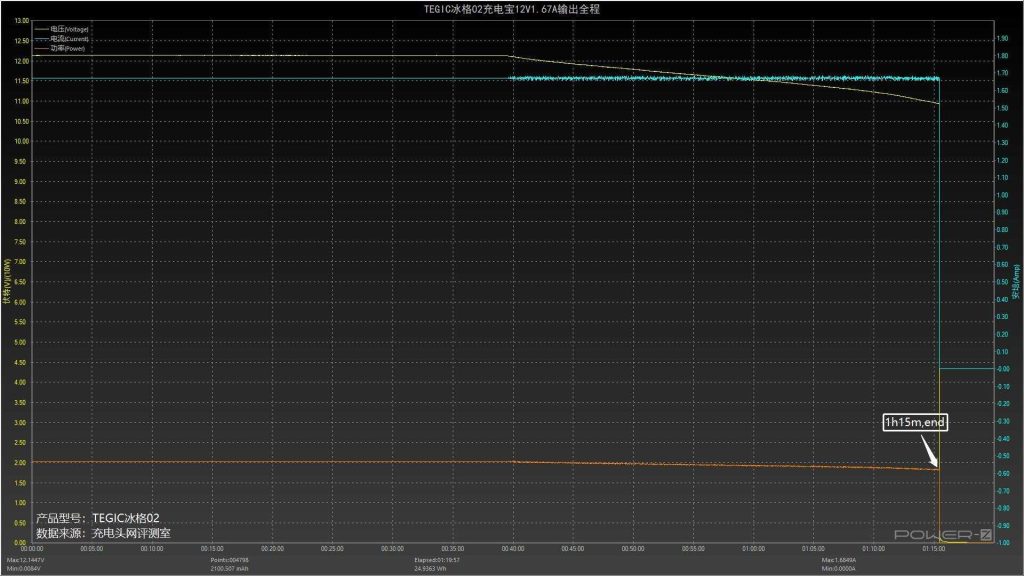Viewport: 1024px width, 576px height.
Task: Click the 2.00 left axis label
Action: click(x=20, y=463)
